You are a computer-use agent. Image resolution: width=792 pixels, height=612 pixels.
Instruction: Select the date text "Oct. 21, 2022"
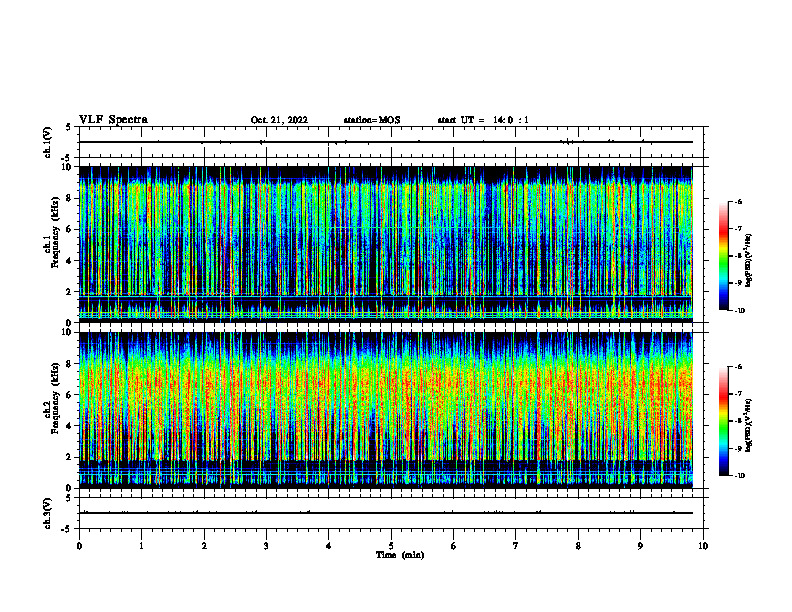(279, 120)
